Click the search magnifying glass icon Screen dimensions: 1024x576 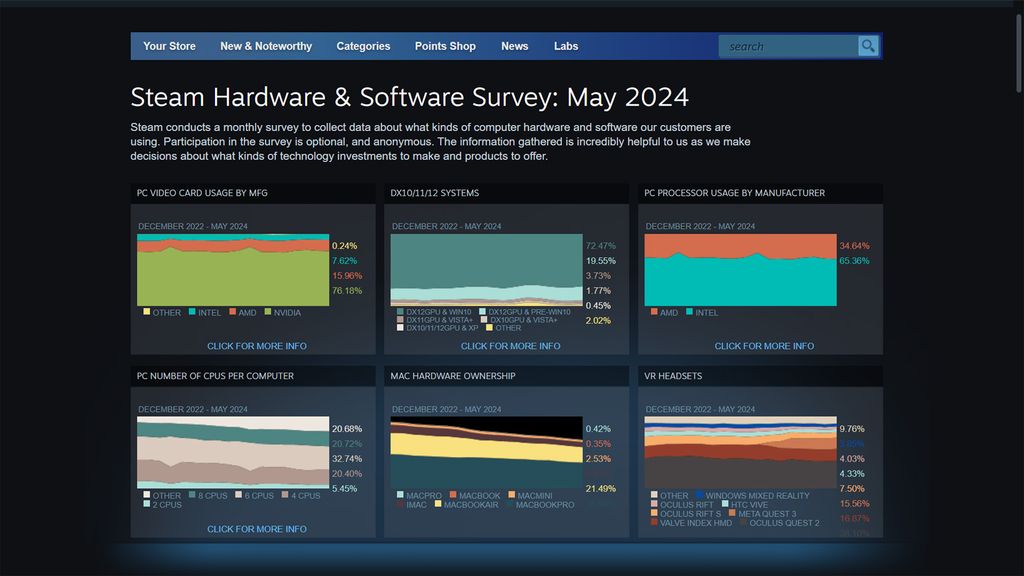(x=866, y=45)
